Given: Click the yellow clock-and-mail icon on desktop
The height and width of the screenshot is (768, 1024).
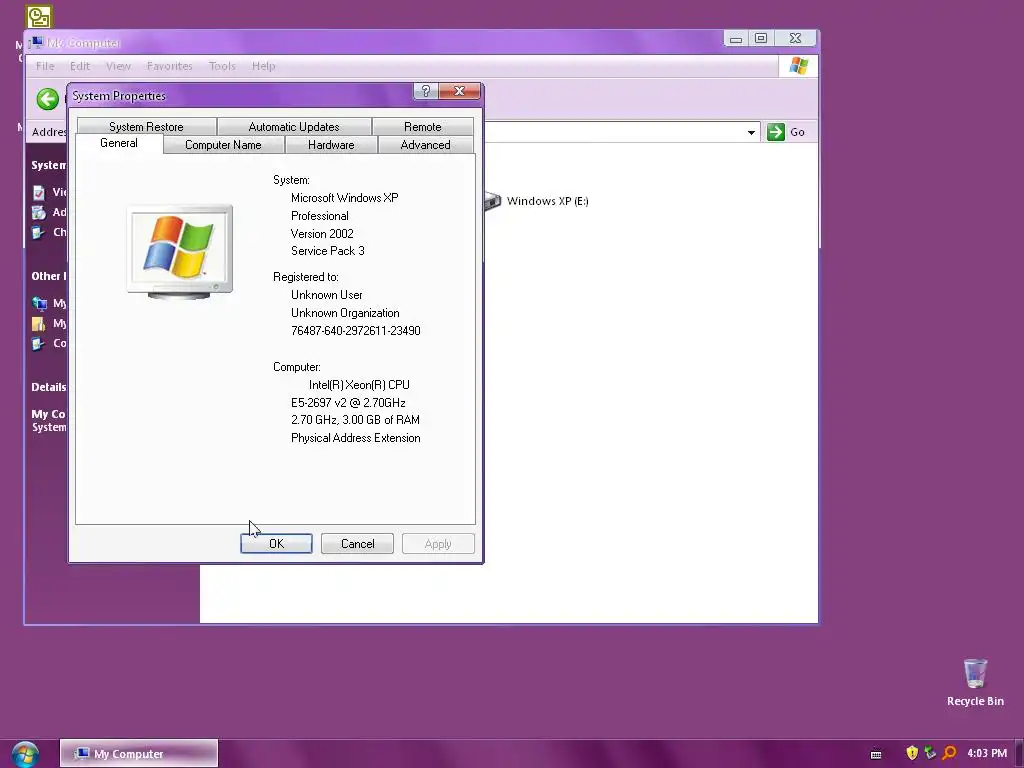Looking at the screenshot, I should pos(39,16).
